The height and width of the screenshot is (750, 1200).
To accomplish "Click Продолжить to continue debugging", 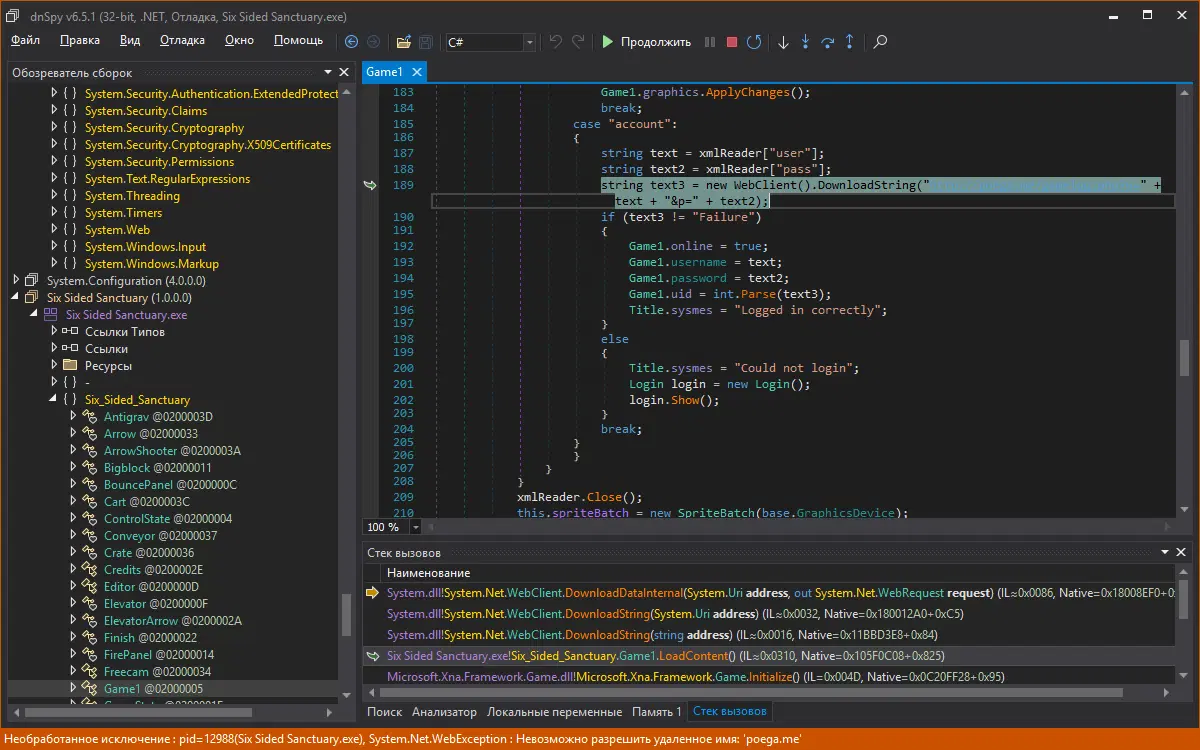I will point(646,42).
